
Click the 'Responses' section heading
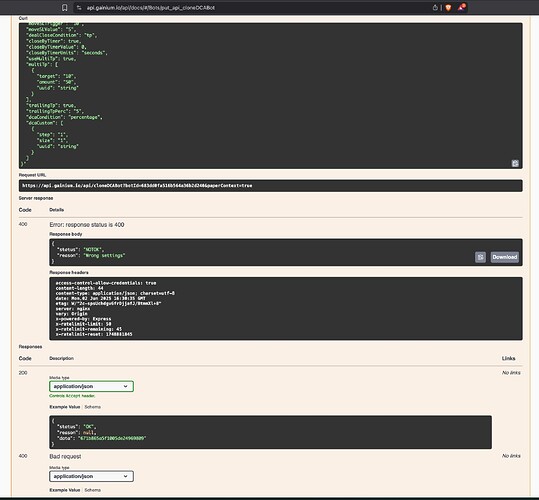click(30, 347)
